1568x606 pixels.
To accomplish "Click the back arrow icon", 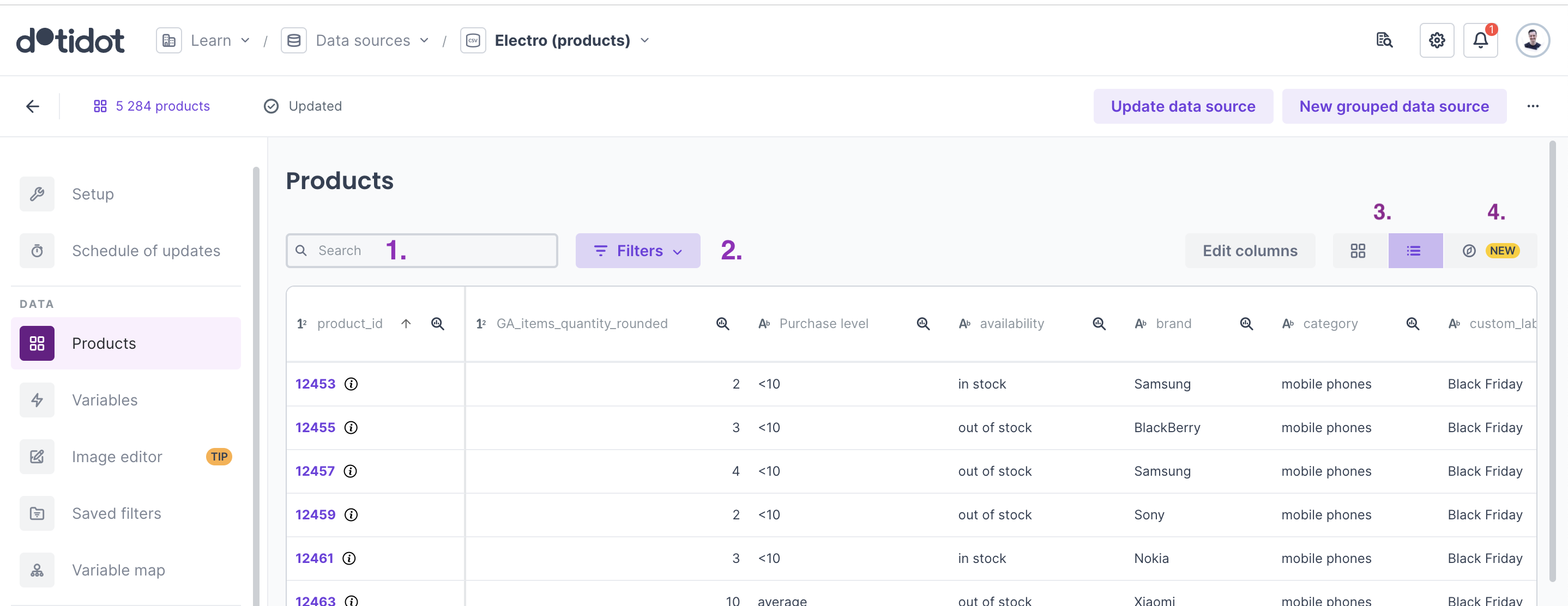I will (x=33, y=106).
